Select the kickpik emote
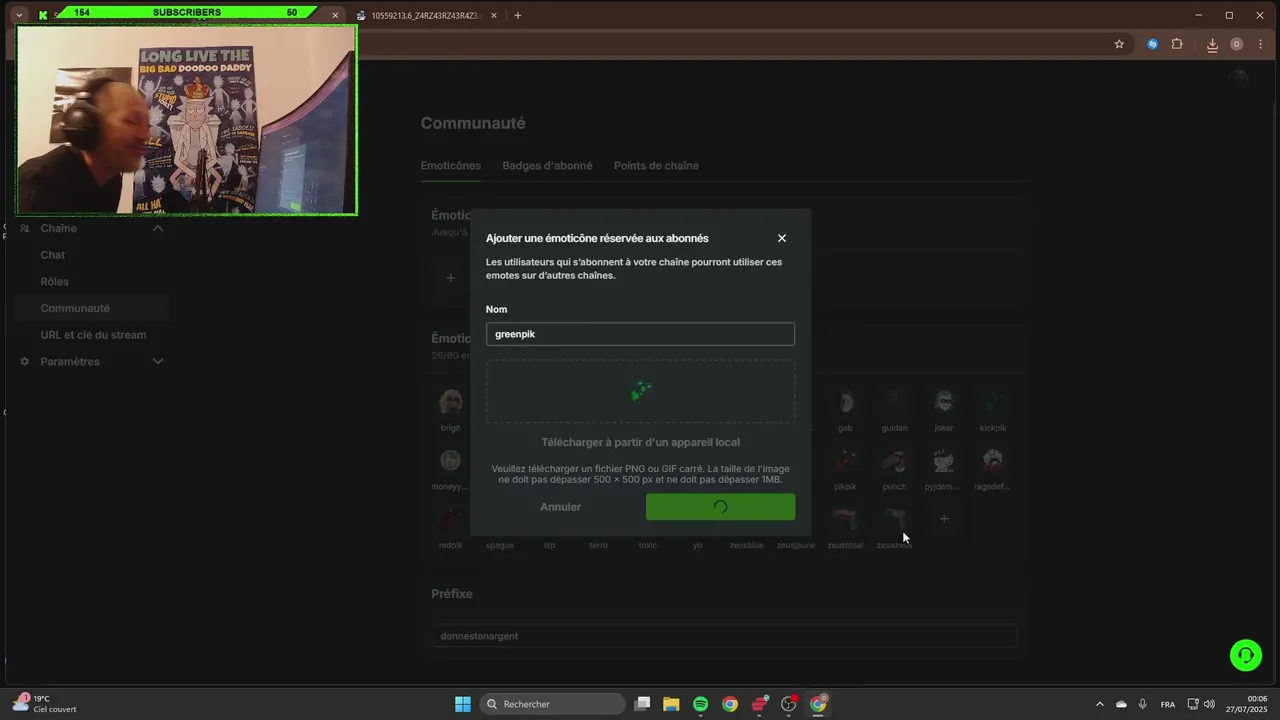Viewport: 1280px width, 720px height. (x=993, y=403)
